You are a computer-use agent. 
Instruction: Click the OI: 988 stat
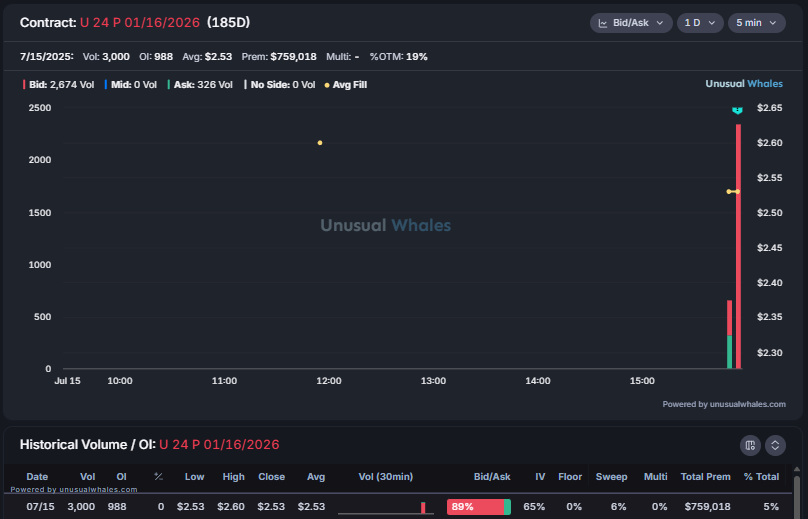click(x=156, y=57)
